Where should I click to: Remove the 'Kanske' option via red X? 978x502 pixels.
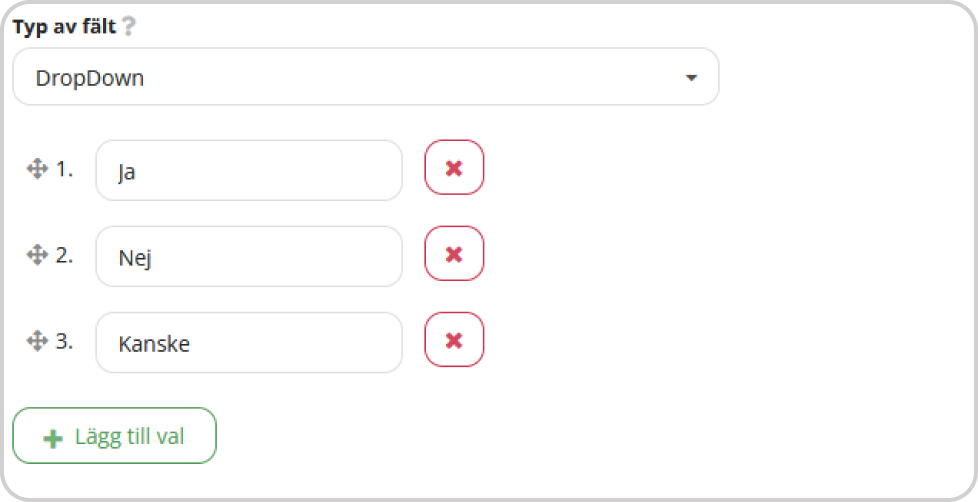454,340
